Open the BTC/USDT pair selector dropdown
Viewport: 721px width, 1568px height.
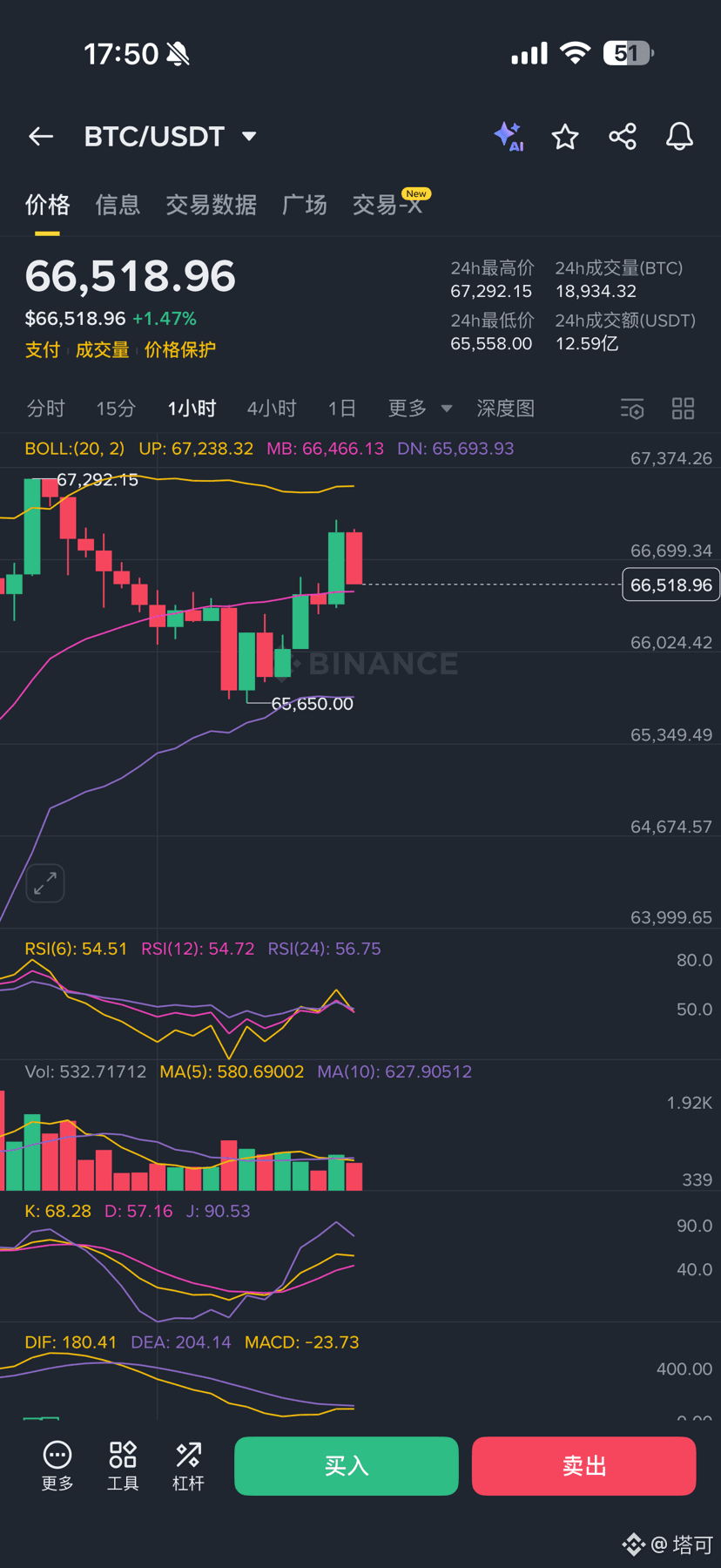(x=170, y=137)
